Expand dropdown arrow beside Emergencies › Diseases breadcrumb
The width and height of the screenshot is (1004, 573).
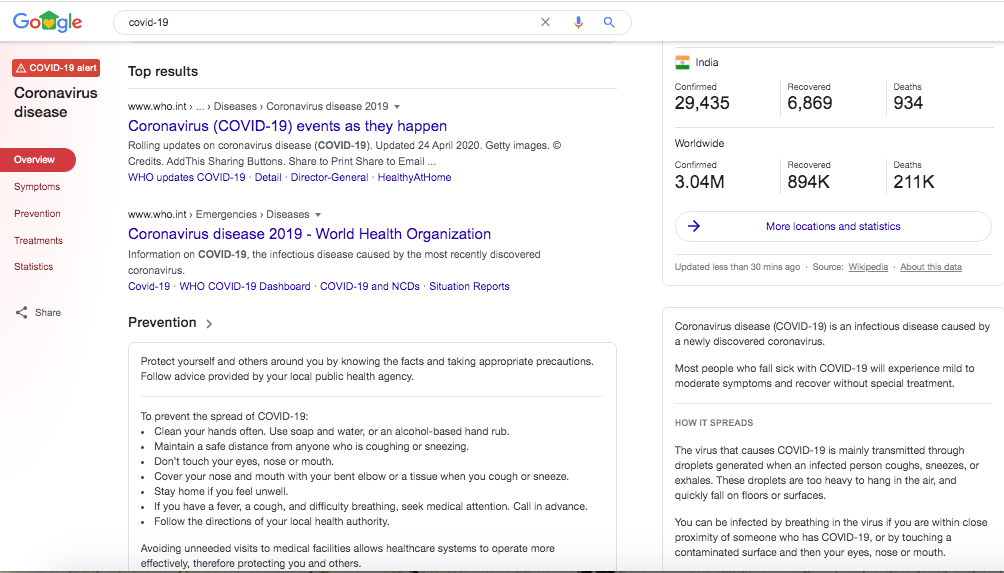pos(318,214)
